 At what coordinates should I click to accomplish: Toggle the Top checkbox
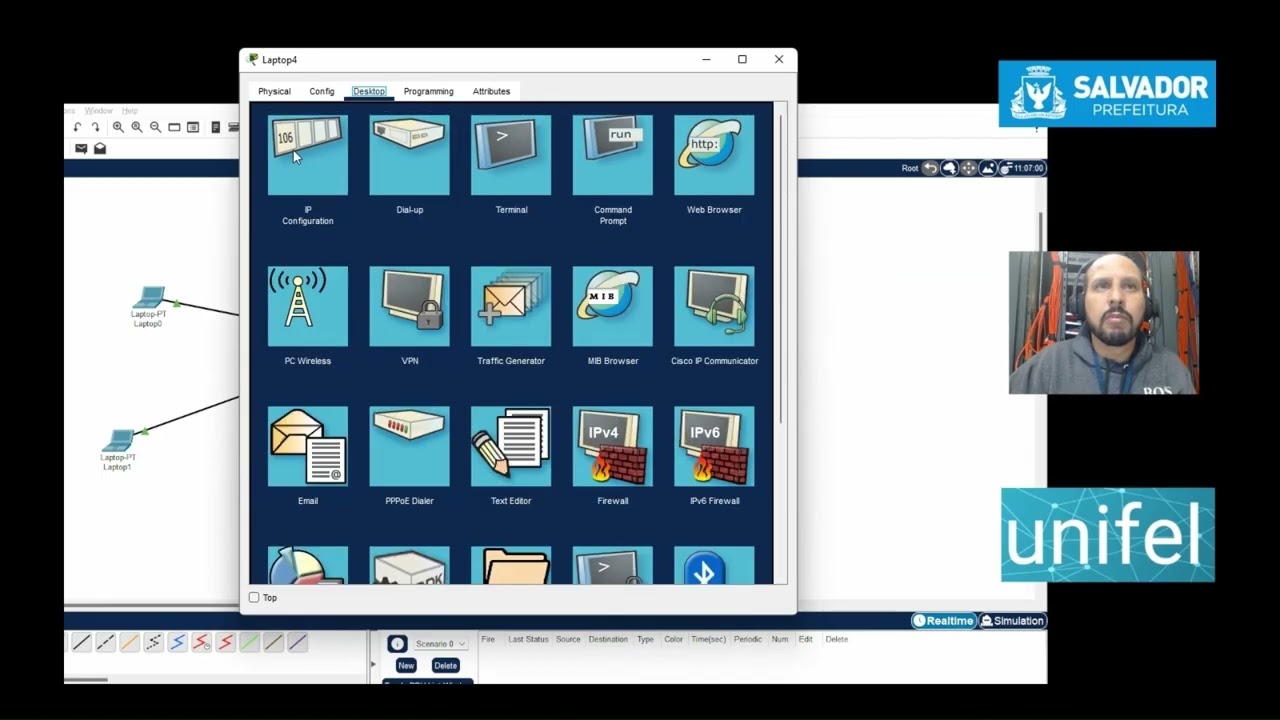[x=254, y=597]
